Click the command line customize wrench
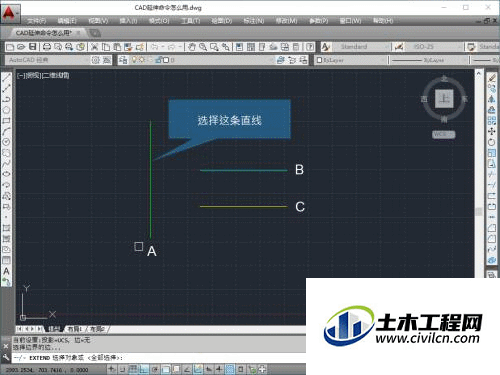The width and height of the screenshot is (500, 375). point(6,358)
